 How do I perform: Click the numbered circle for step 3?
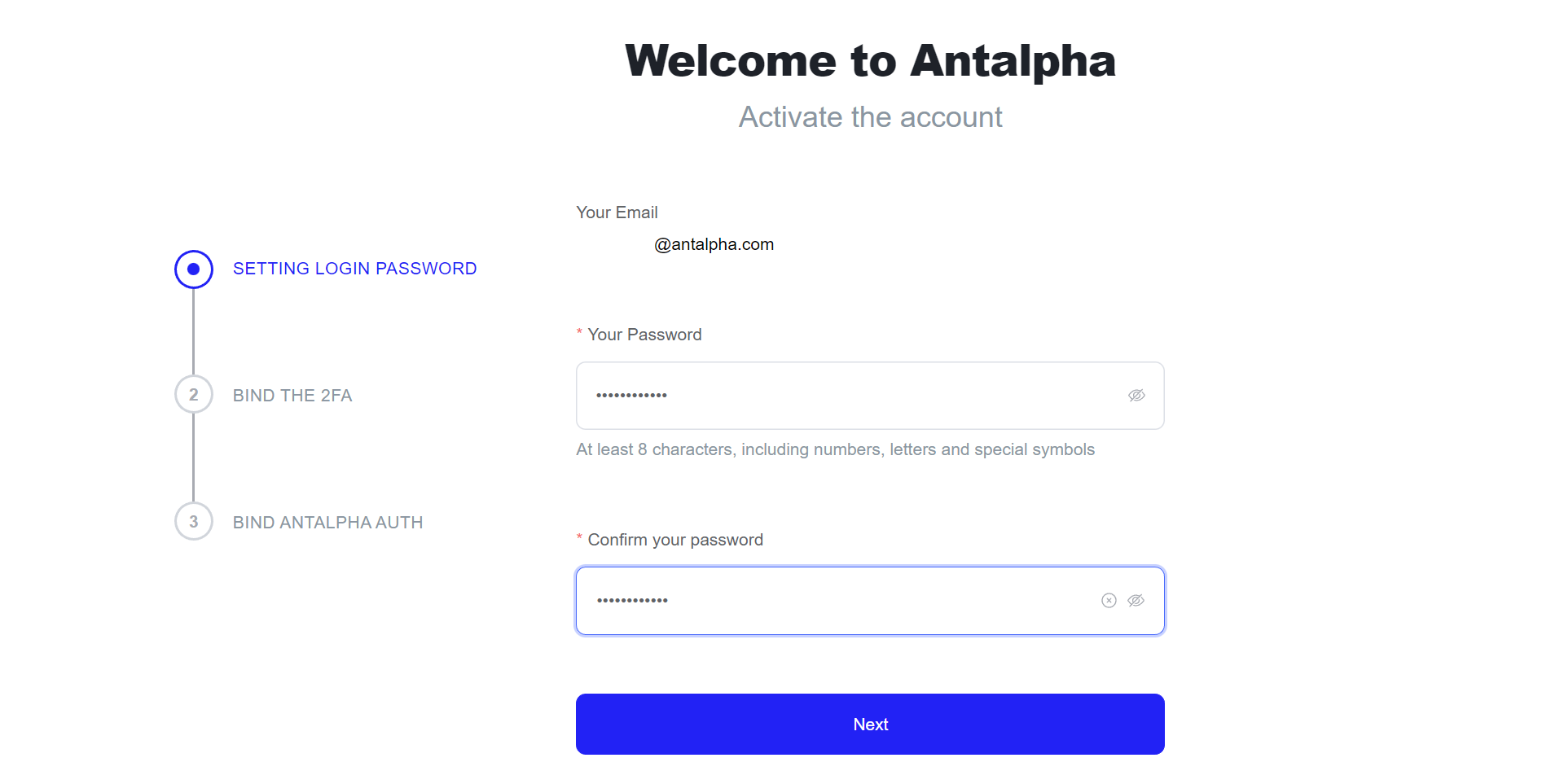193,521
